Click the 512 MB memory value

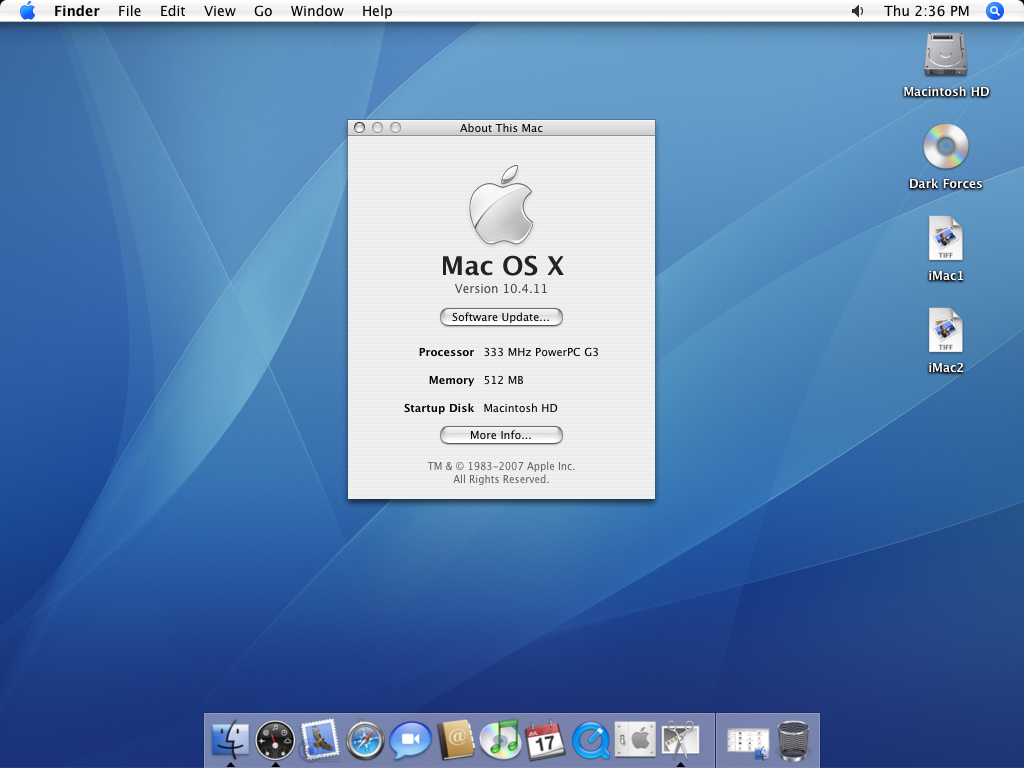click(504, 380)
